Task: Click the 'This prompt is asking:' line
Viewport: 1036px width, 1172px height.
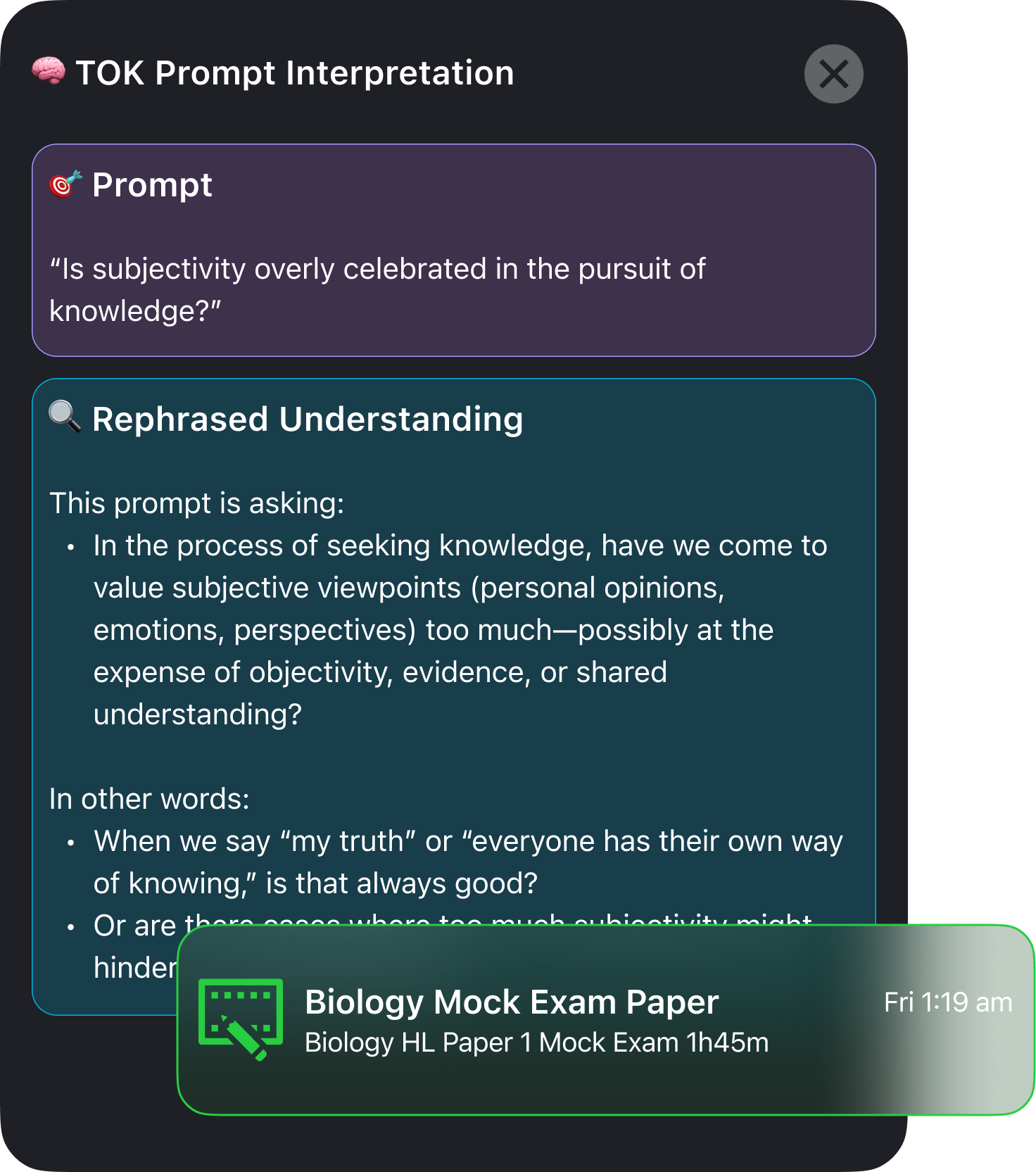Action: [x=197, y=503]
